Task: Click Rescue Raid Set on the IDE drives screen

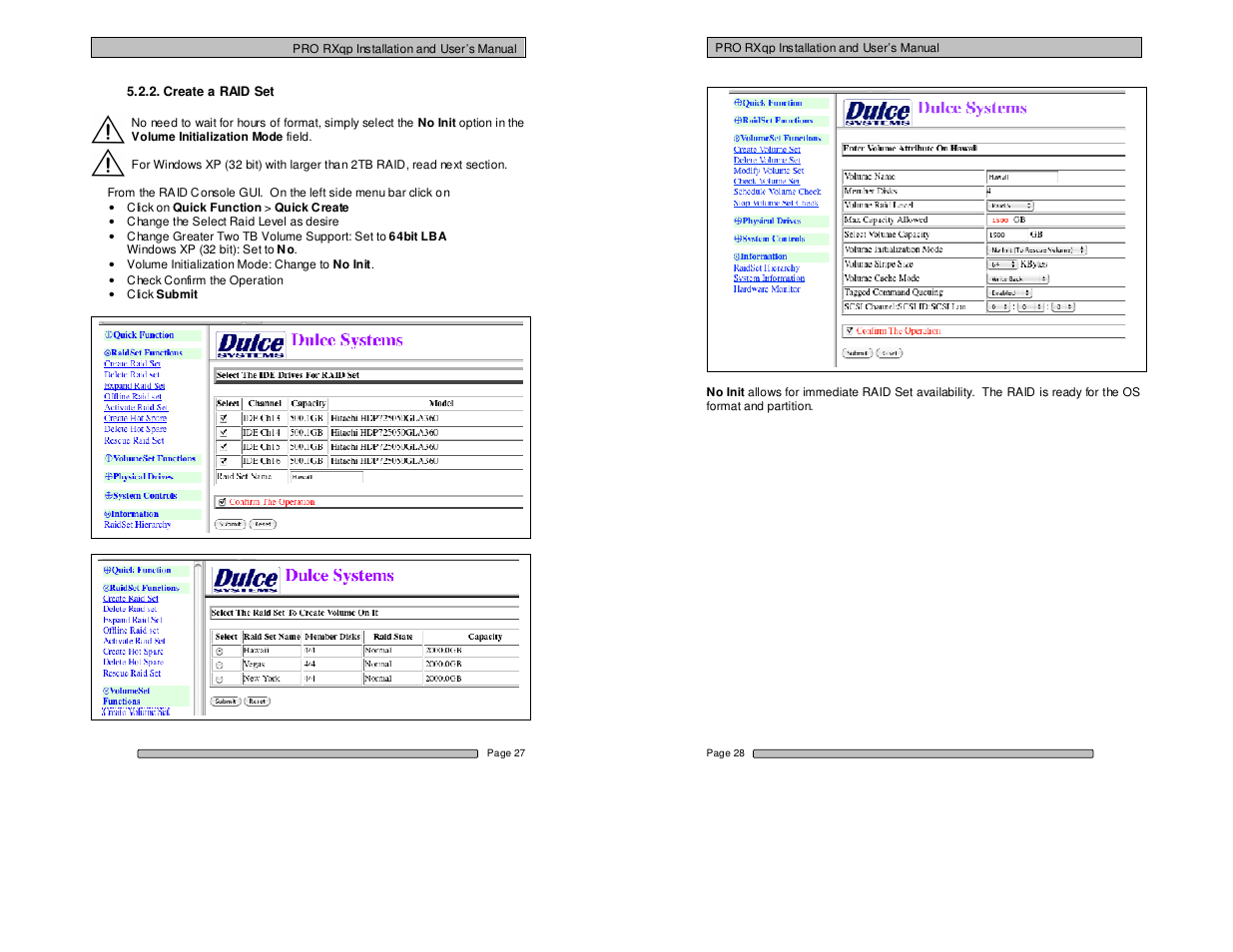Action: point(134,441)
